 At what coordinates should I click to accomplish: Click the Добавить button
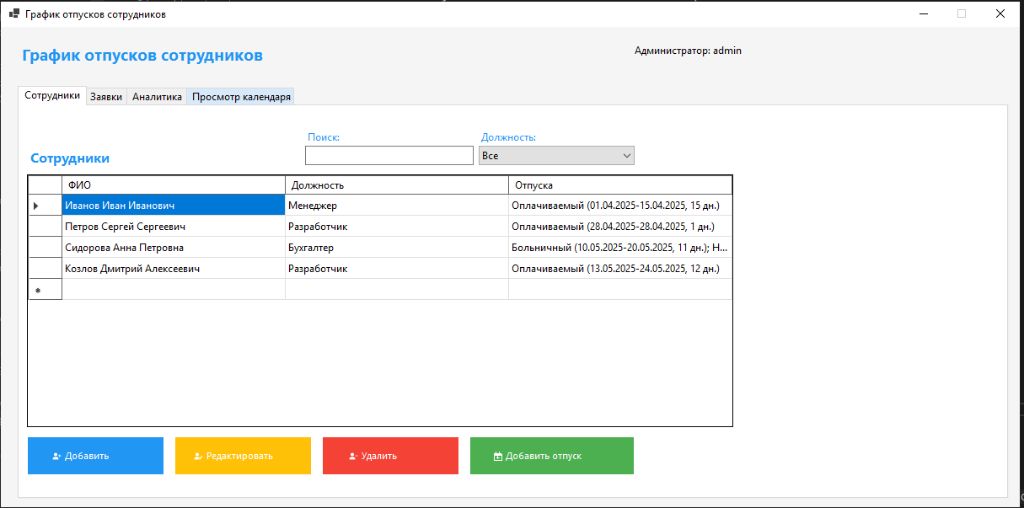point(95,456)
